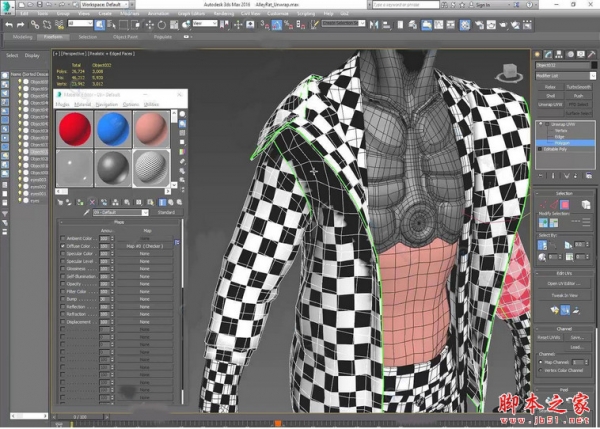
Task: Open the Hierarchy command panel tab
Action: point(559,53)
